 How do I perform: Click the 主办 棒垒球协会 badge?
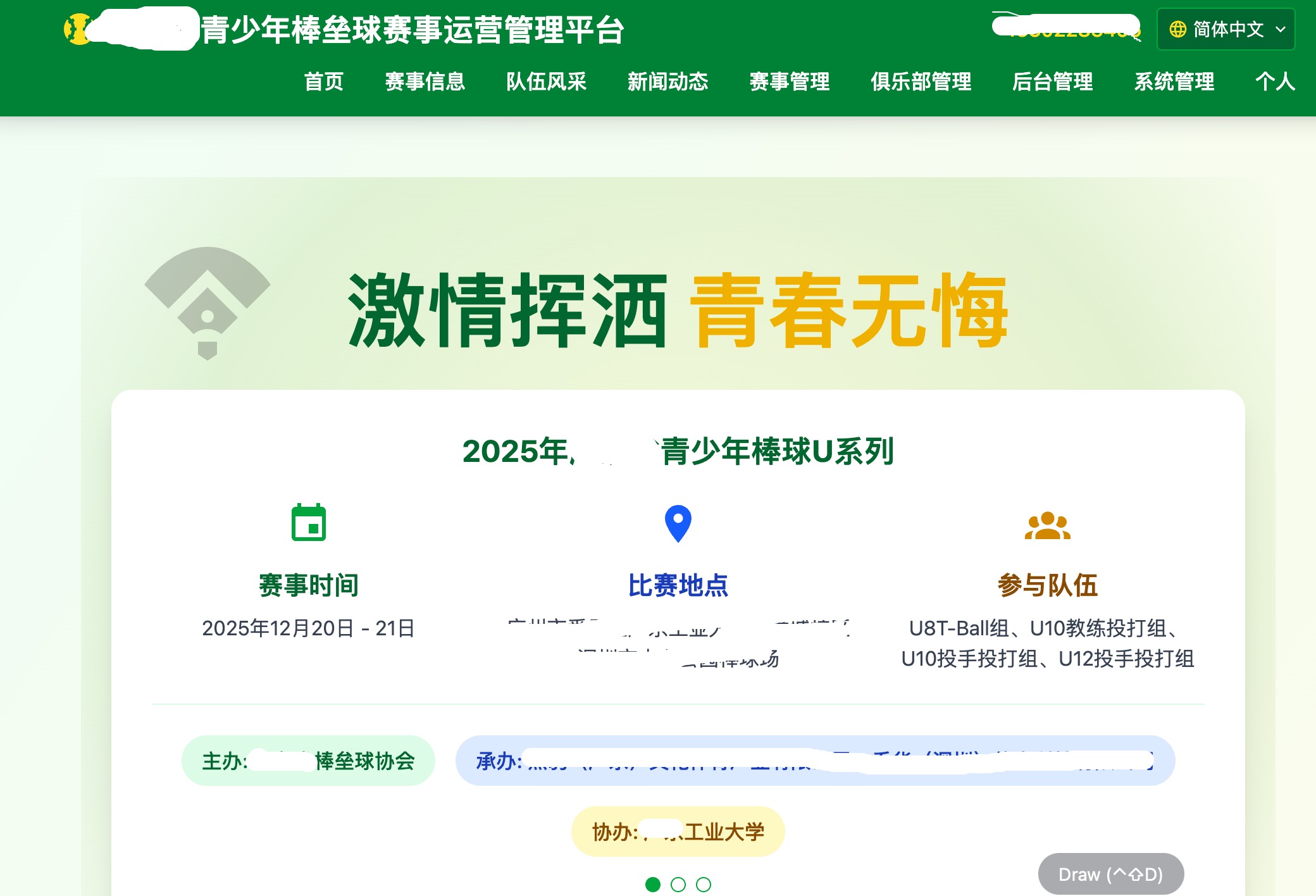[308, 761]
